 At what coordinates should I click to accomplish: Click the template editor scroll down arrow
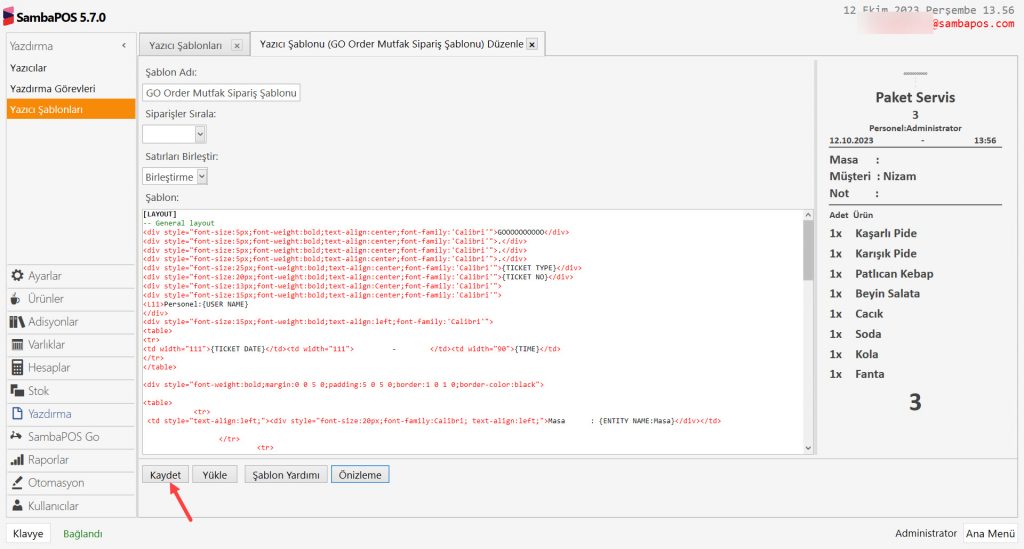click(x=808, y=448)
